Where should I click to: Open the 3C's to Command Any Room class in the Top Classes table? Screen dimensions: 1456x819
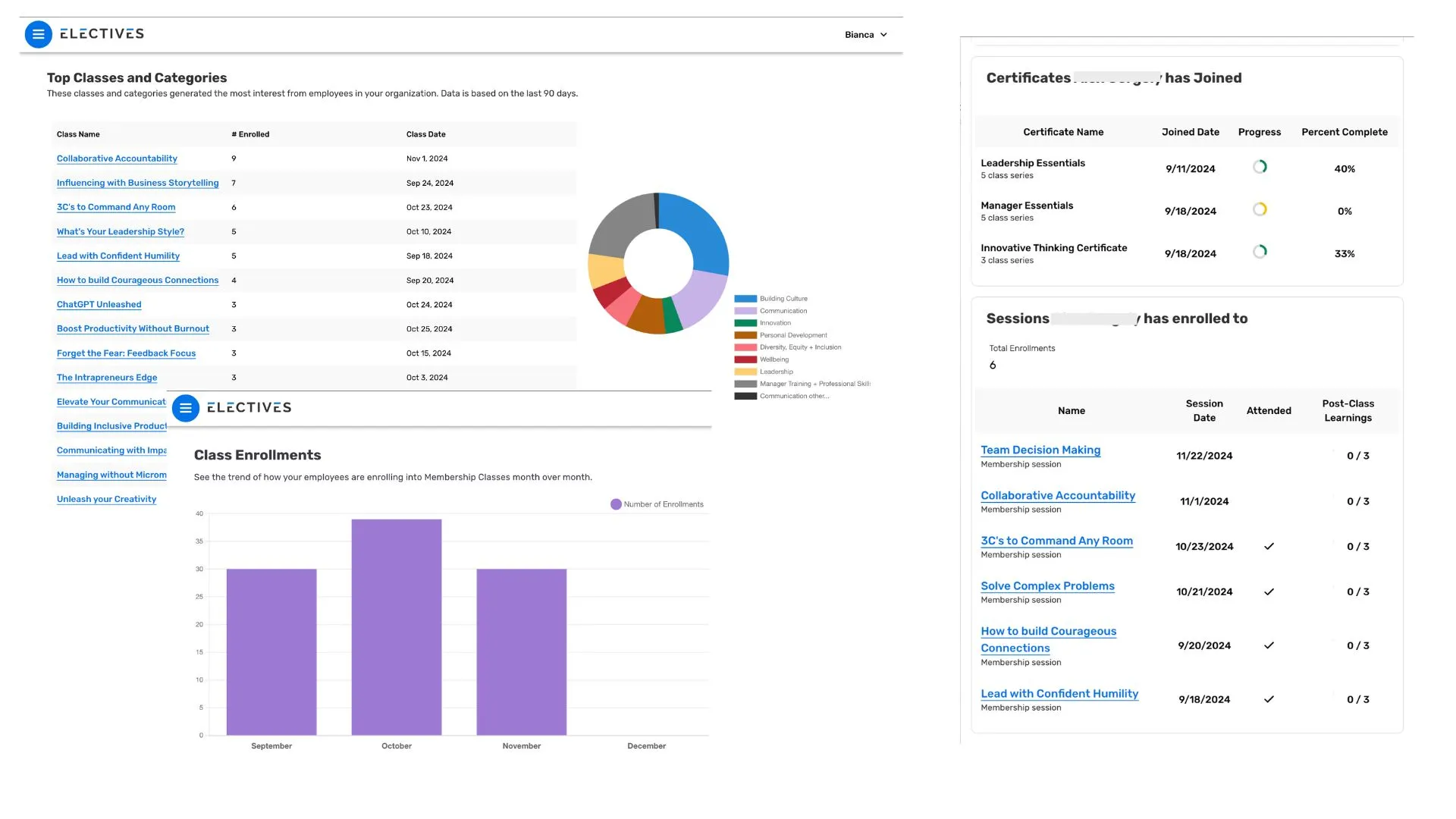(x=116, y=207)
